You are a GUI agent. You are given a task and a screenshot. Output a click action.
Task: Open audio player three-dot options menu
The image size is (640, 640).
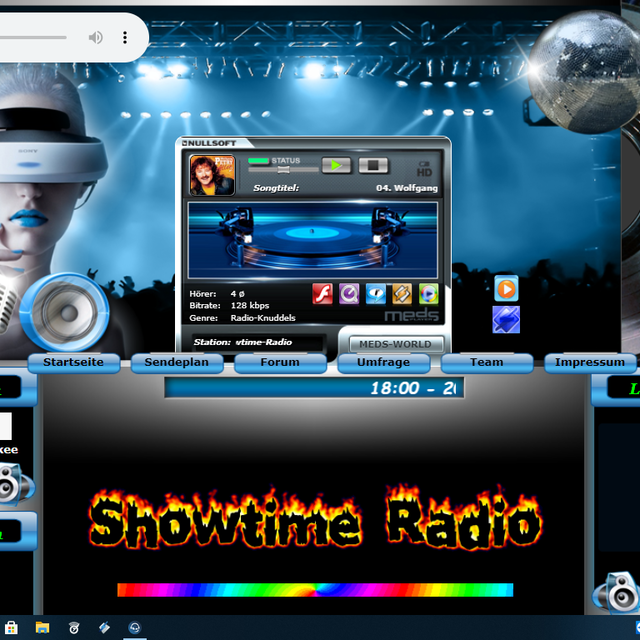(x=125, y=38)
